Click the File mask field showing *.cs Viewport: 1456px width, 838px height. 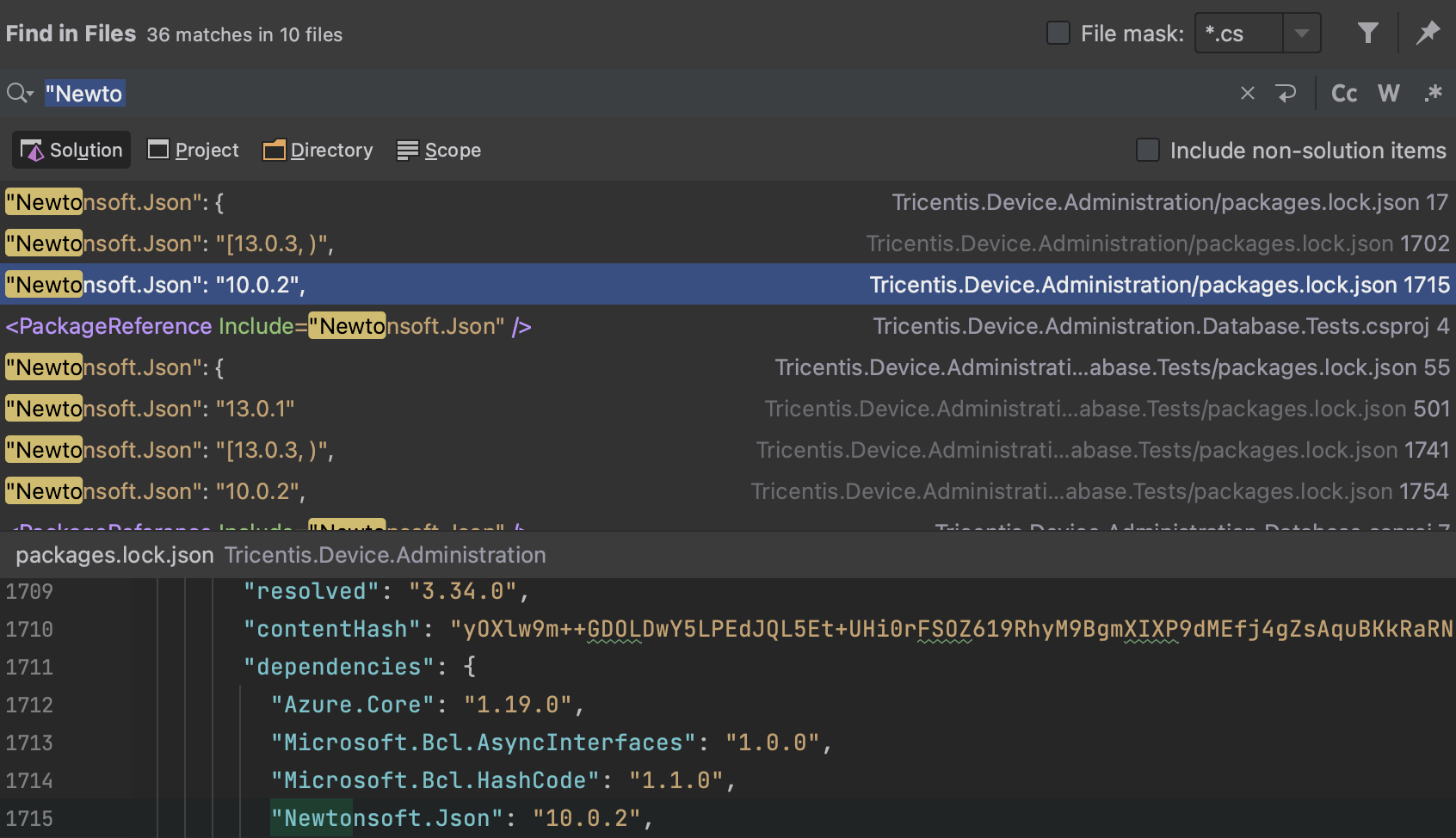point(1239,34)
